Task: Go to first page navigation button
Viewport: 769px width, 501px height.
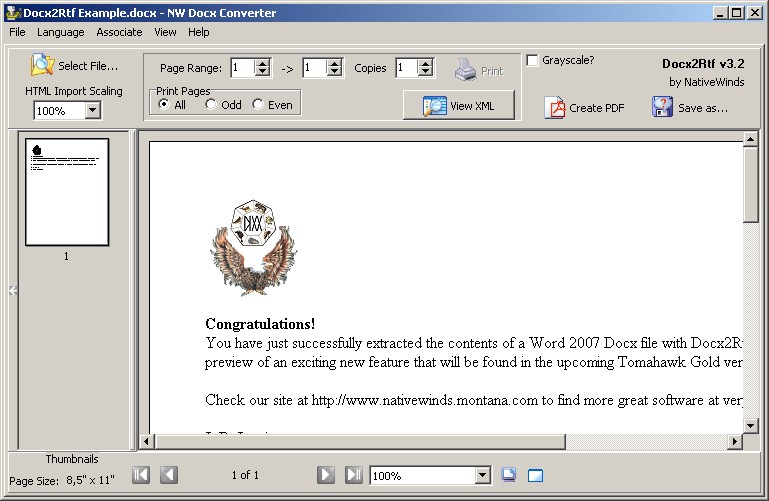Action: 141,475
